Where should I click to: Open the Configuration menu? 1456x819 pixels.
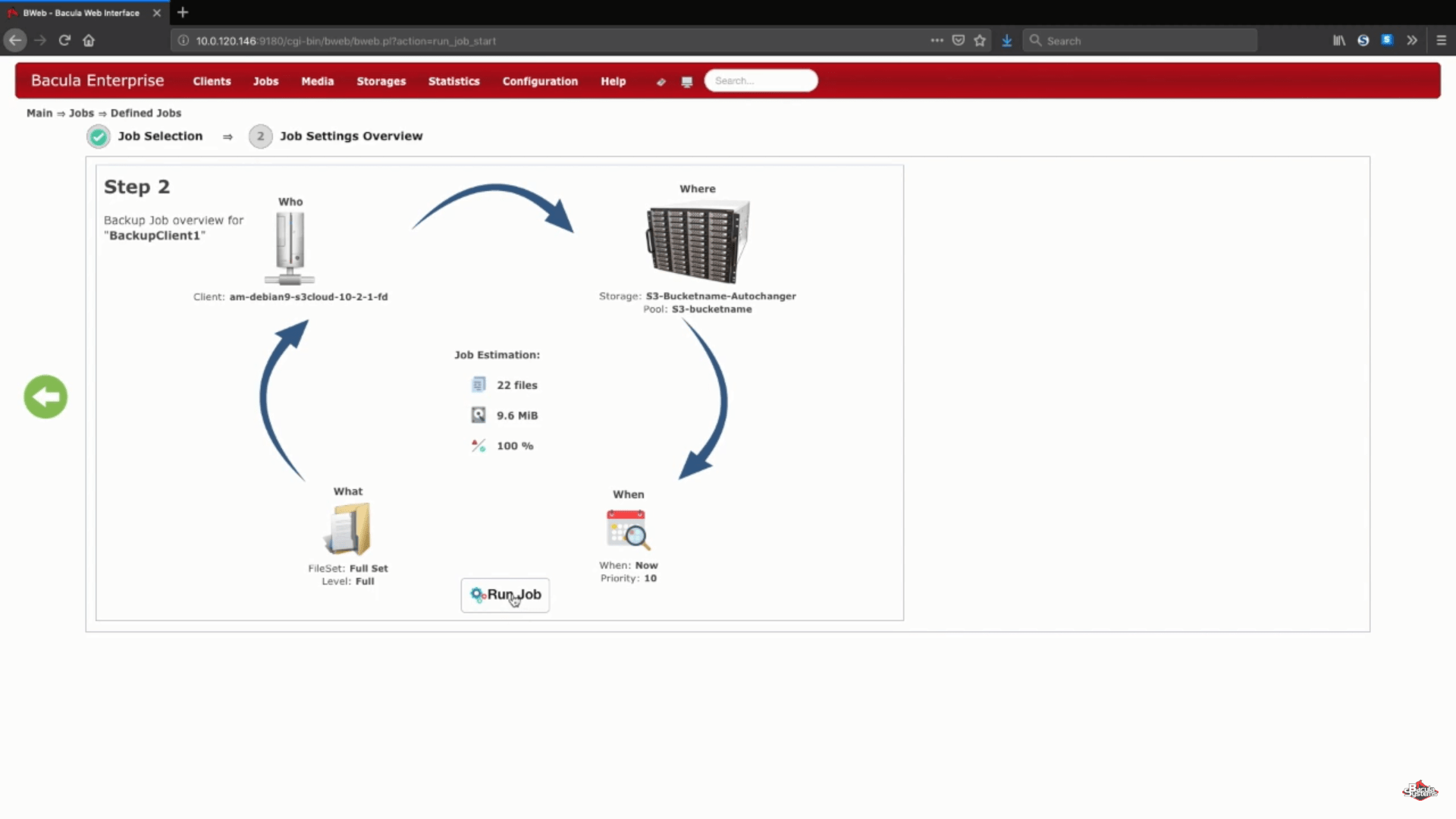click(540, 81)
